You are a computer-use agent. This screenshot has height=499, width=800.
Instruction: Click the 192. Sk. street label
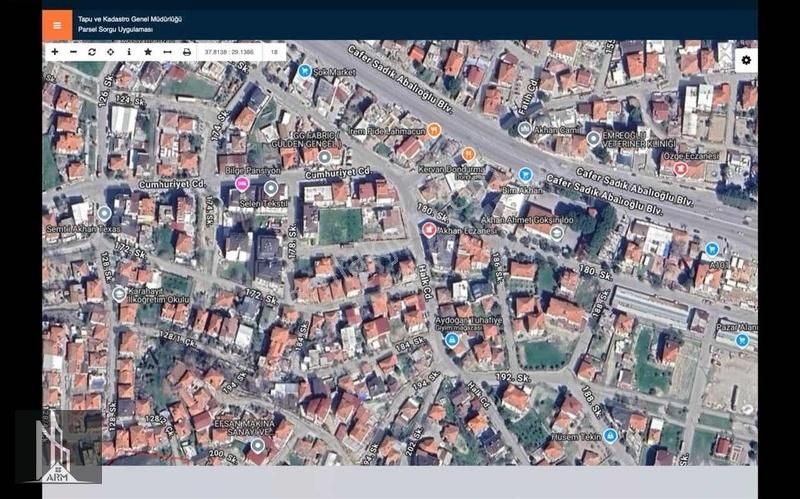pos(513,378)
